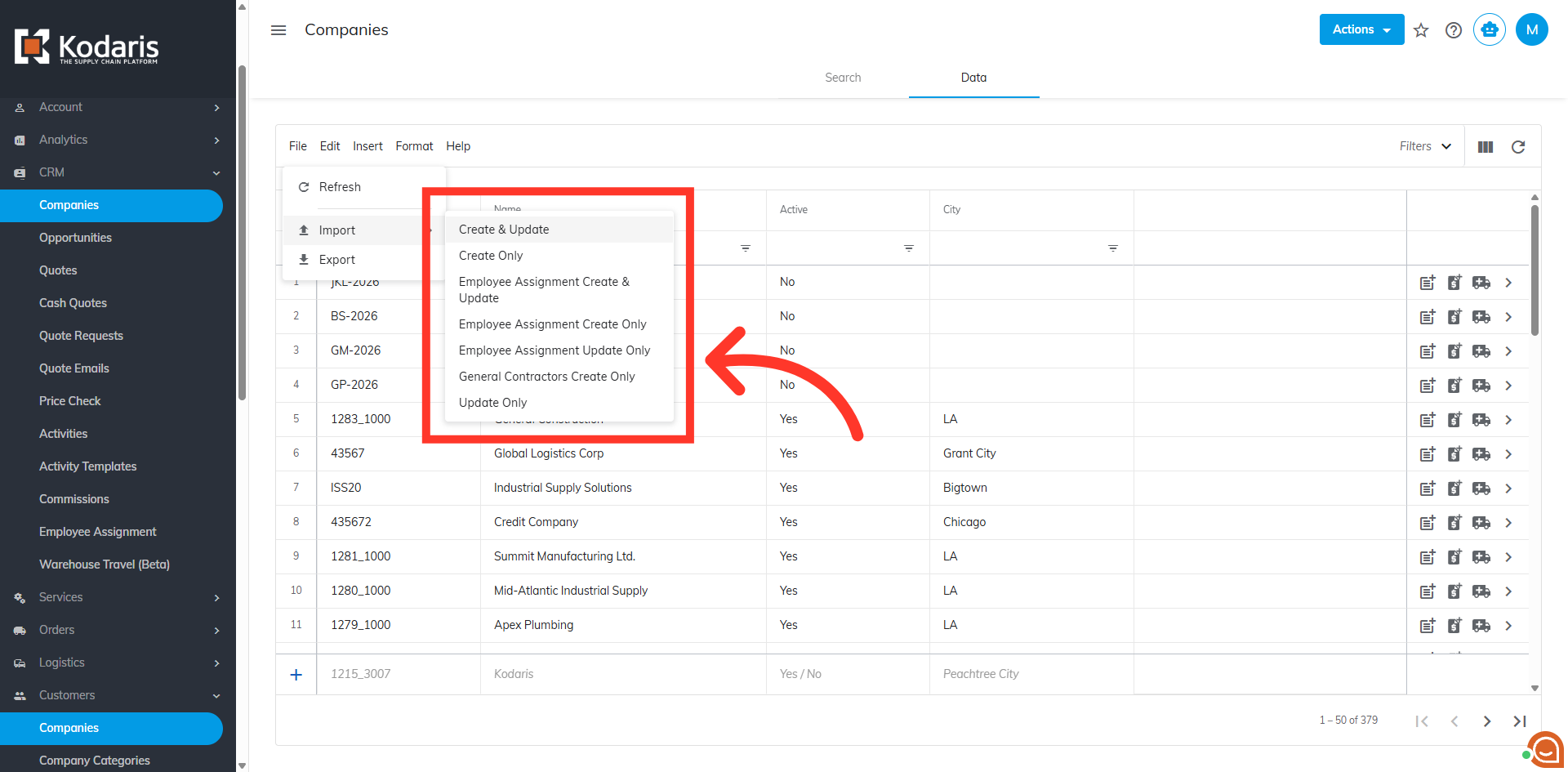
Task: Open details chevron for Credit Company row
Action: [1508, 523]
